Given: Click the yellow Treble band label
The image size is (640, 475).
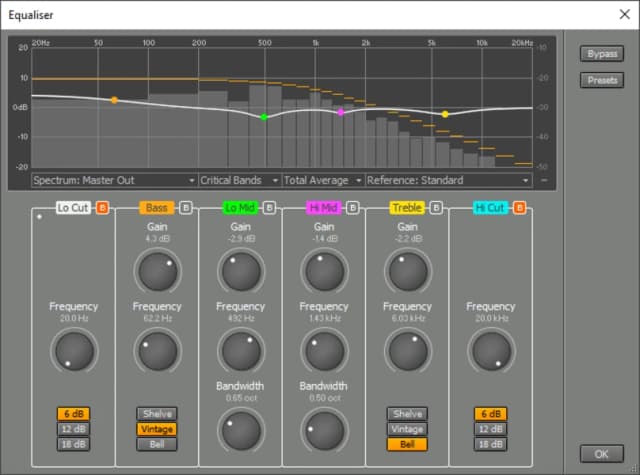Looking at the screenshot, I should point(407,208).
